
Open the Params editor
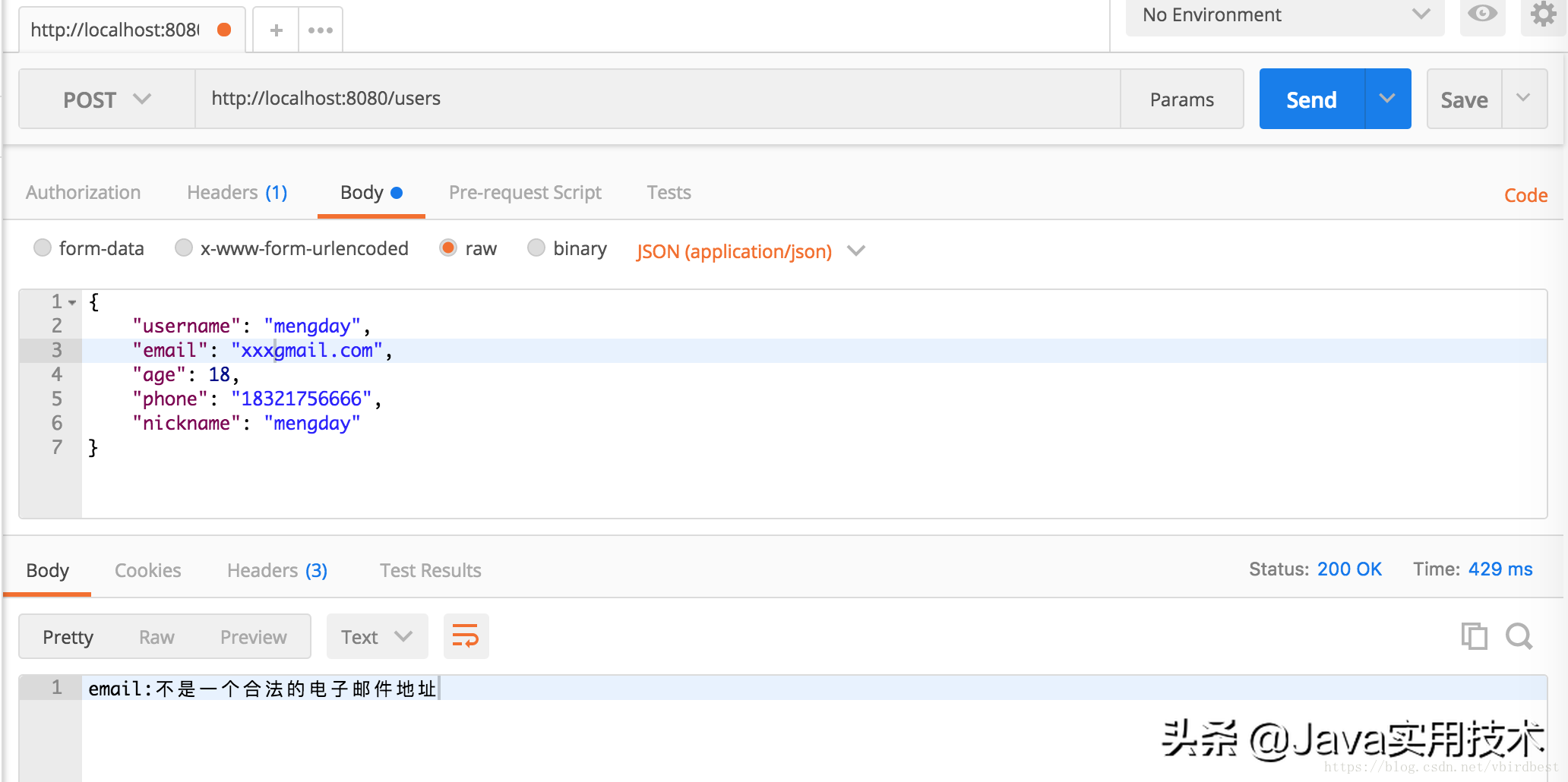pyautogui.click(x=1182, y=99)
